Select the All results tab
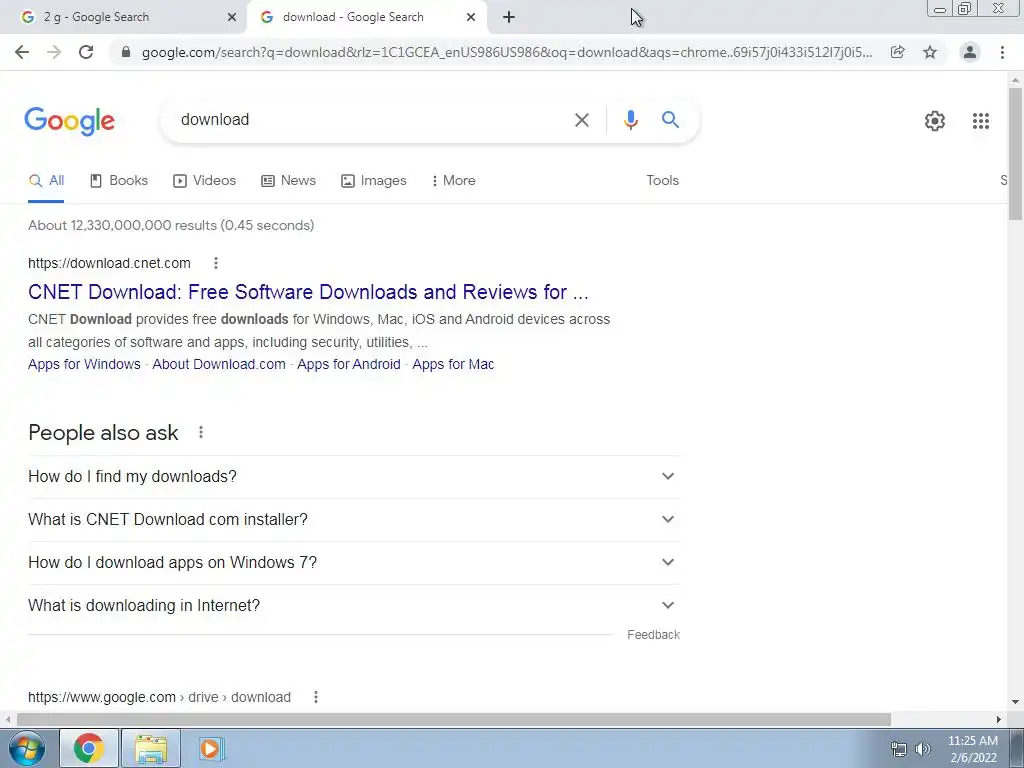Screen dimensions: 1024x768 click(46, 181)
